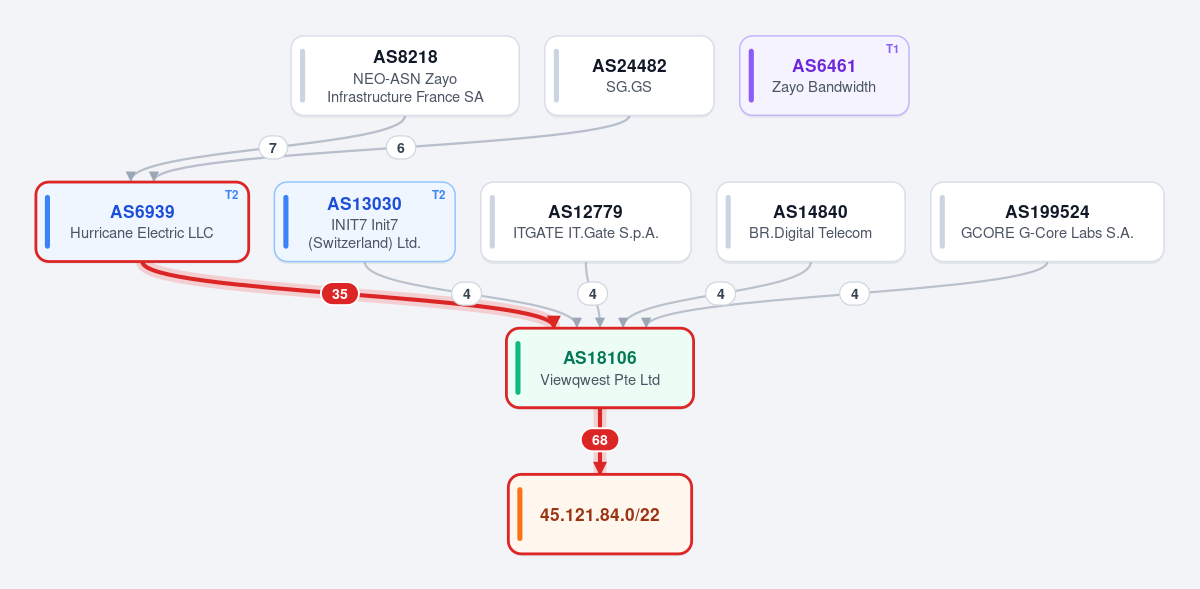Click the T1 tier badge on AS6461
The width and height of the screenshot is (1200, 589).
pyautogui.click(x=892, y=49)
